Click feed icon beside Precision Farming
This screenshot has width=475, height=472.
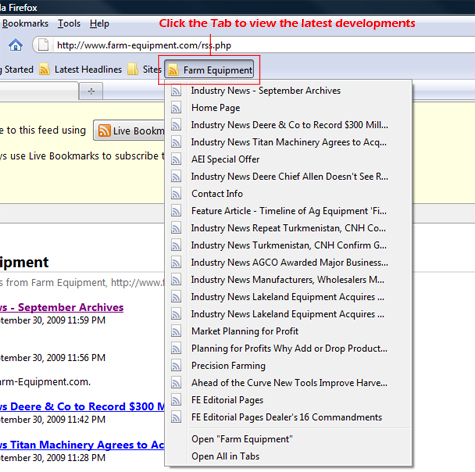tap(176, 366)
